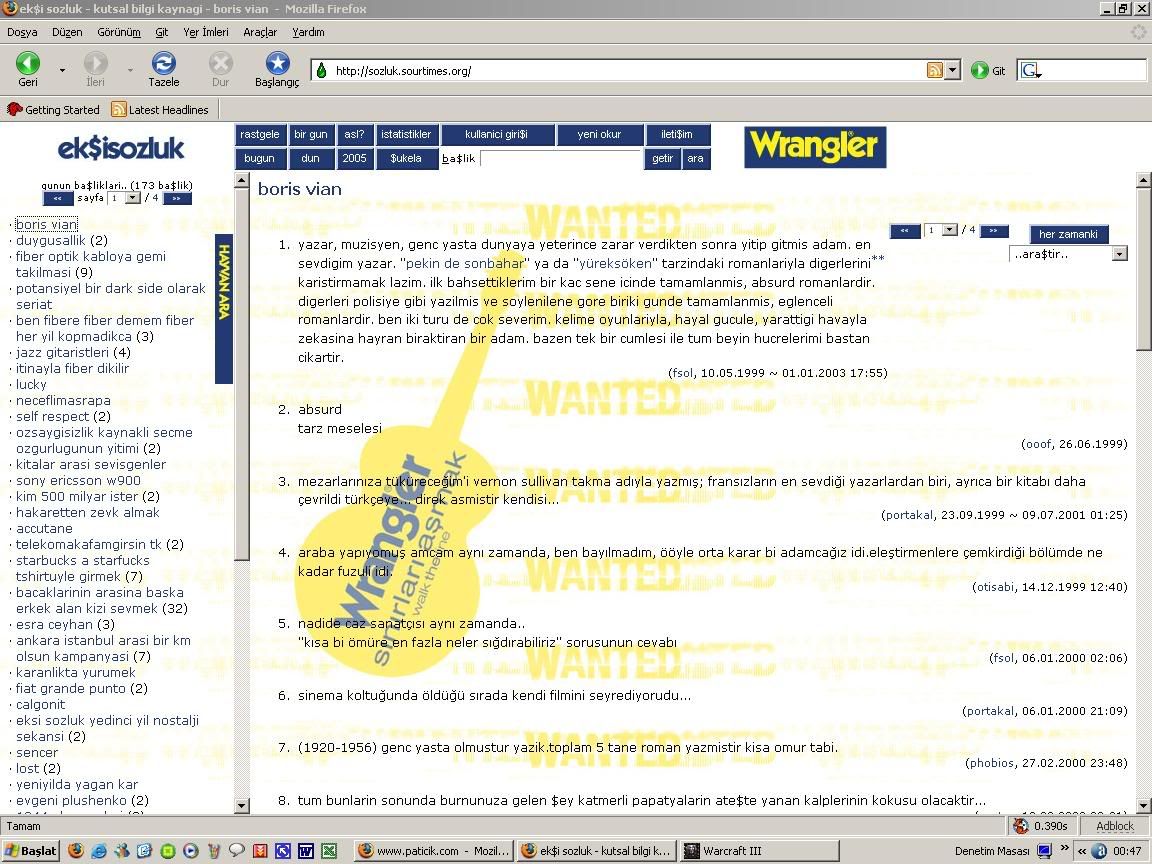Screen dimensions: 1152x864
Task: Open 'jazz gitaristleri (4)' topic
Action: pos(73,353)
